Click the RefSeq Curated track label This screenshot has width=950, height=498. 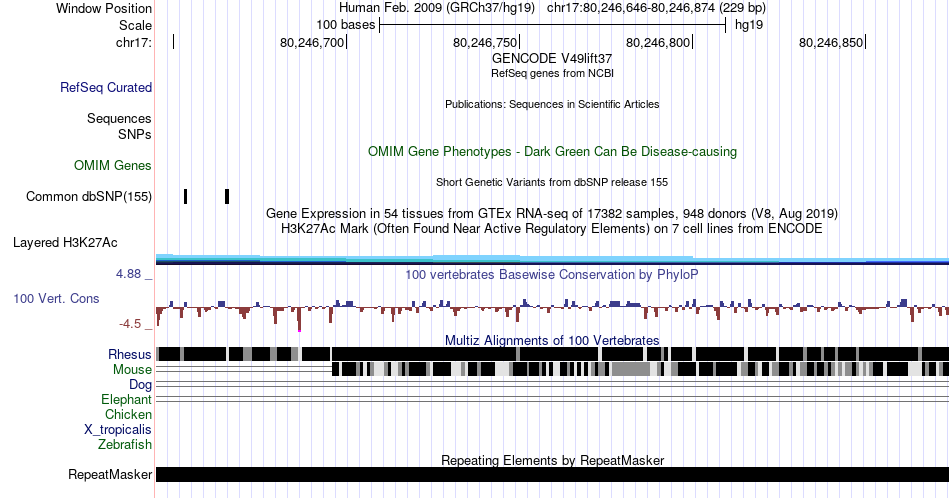(106, 87)
